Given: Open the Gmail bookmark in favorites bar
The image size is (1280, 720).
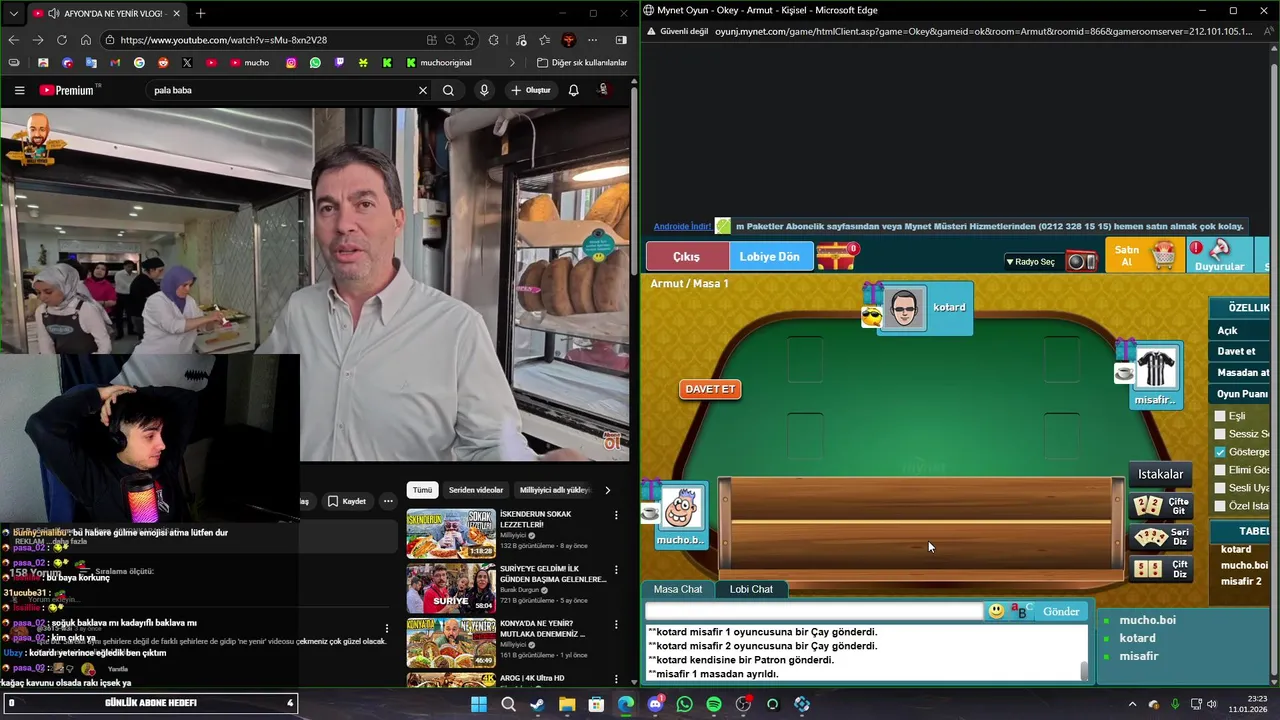Looking at the screenshot, I should (x=115, y=63).
